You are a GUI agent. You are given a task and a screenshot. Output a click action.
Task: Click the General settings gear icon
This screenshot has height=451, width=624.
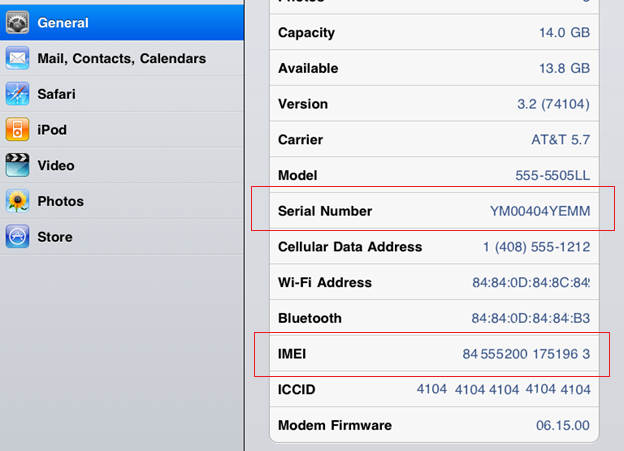(x=17, y=22)
